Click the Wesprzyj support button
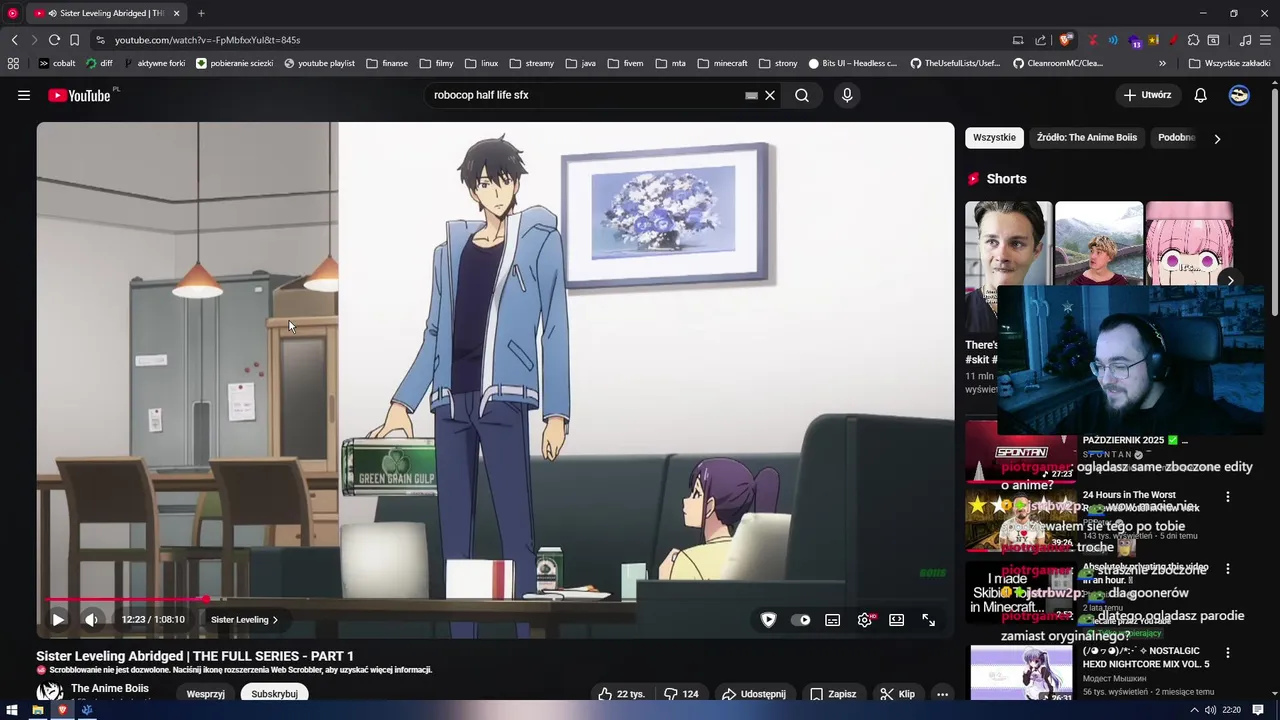The image size is (1280, 720). tap(205, 694)
